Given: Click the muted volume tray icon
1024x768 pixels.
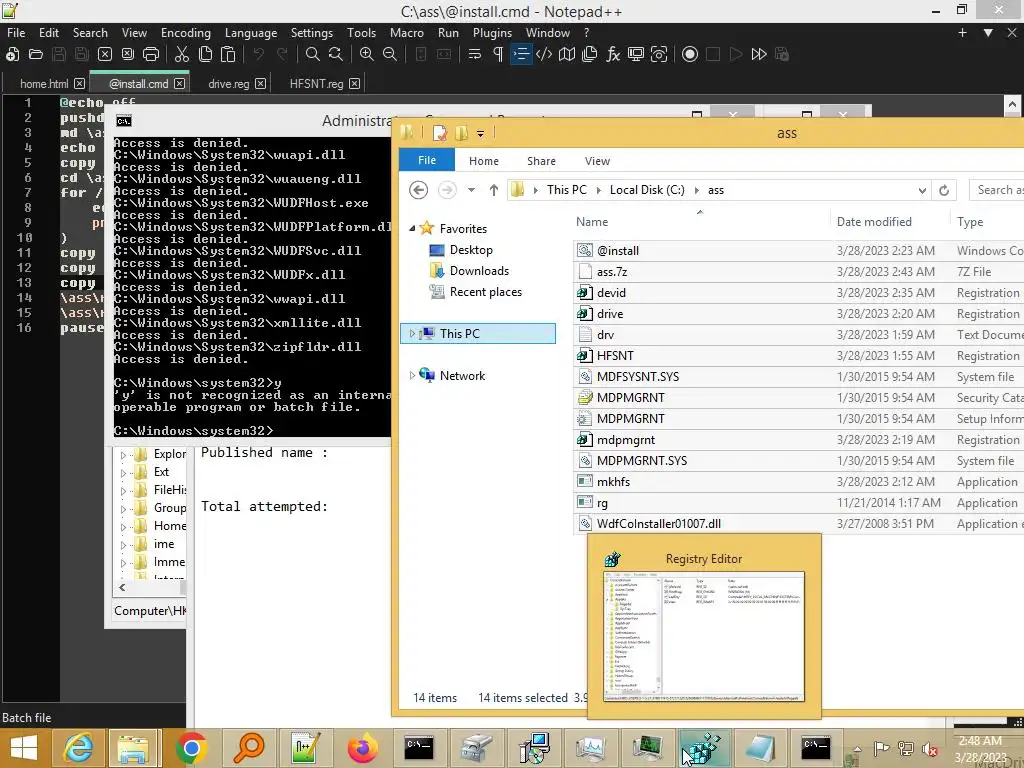Looking at the screenshot, I should click(929, 749).
